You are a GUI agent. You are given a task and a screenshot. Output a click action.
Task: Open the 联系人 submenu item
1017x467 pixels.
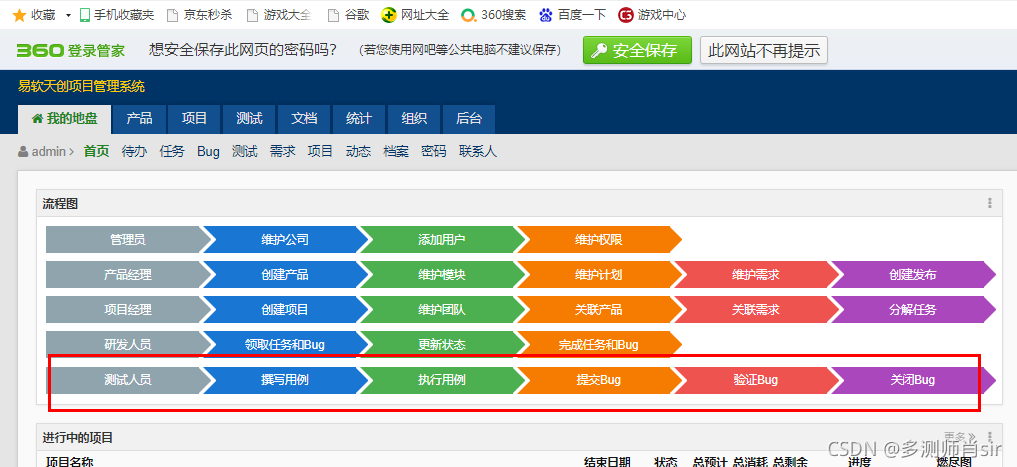pyautogui.click(x=477, y=152)
